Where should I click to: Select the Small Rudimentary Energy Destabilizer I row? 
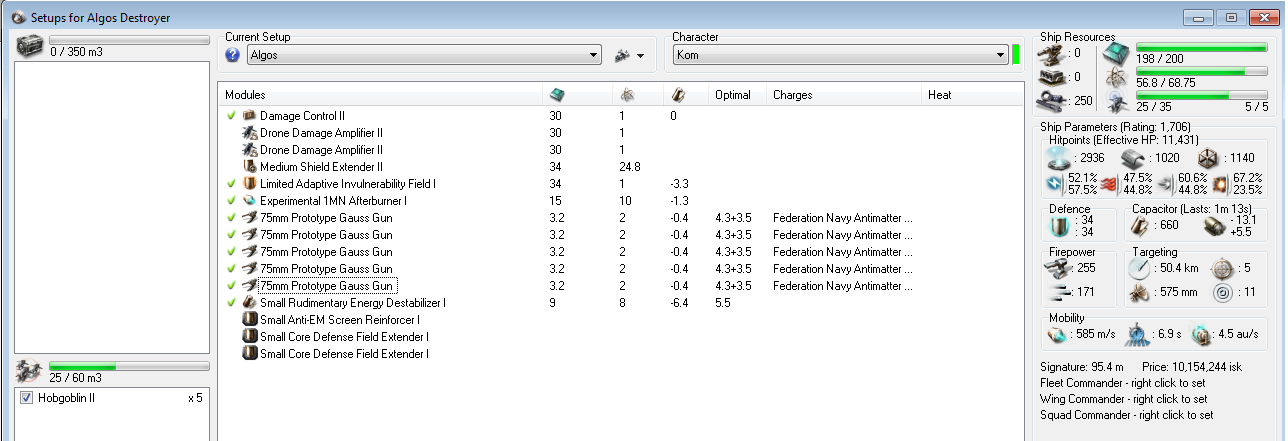click(x=621, y=302)
